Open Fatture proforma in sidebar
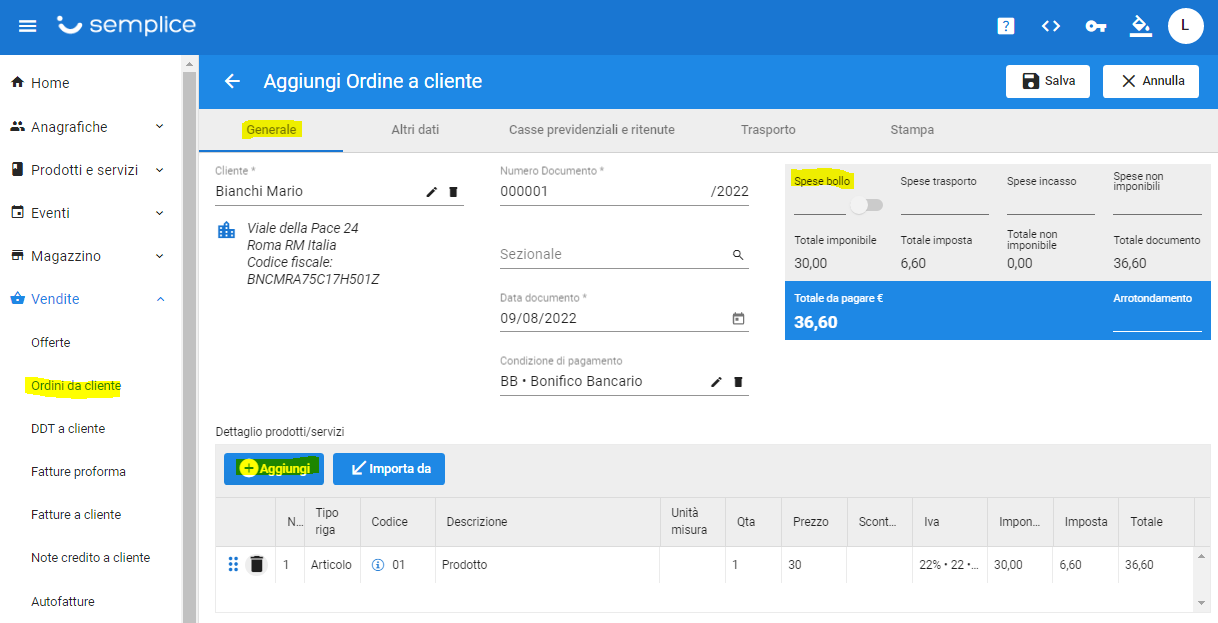The height and width of the screenshot is (623, 1218). pos(78,472)
